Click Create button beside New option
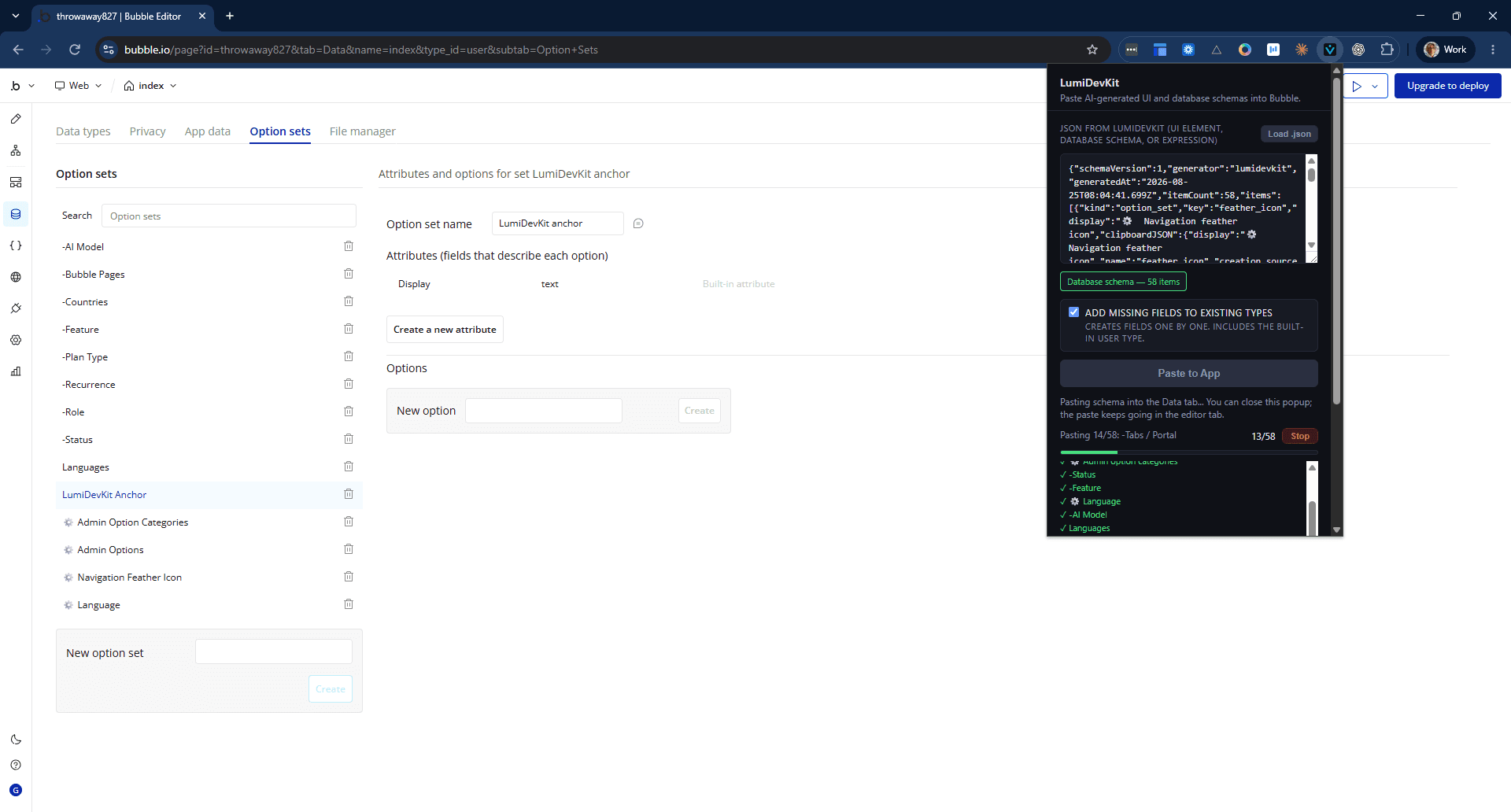1511x812 pixels. [700, 411]
